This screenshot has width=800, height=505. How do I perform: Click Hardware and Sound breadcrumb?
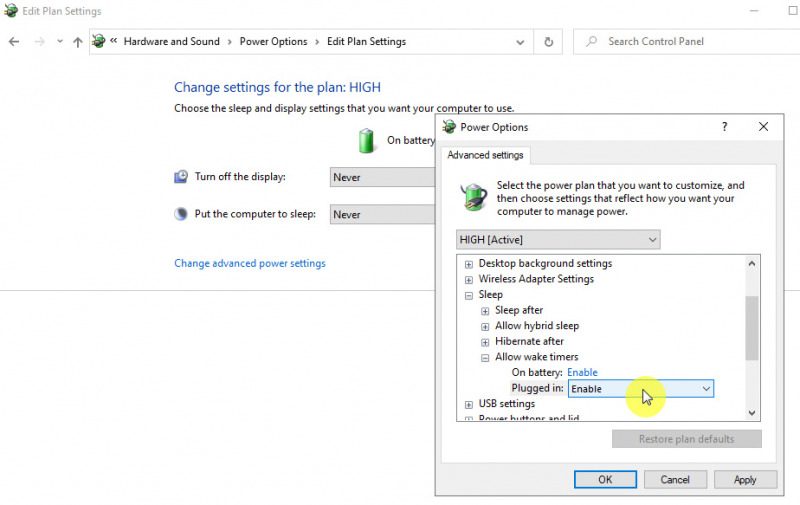point(171,41)
